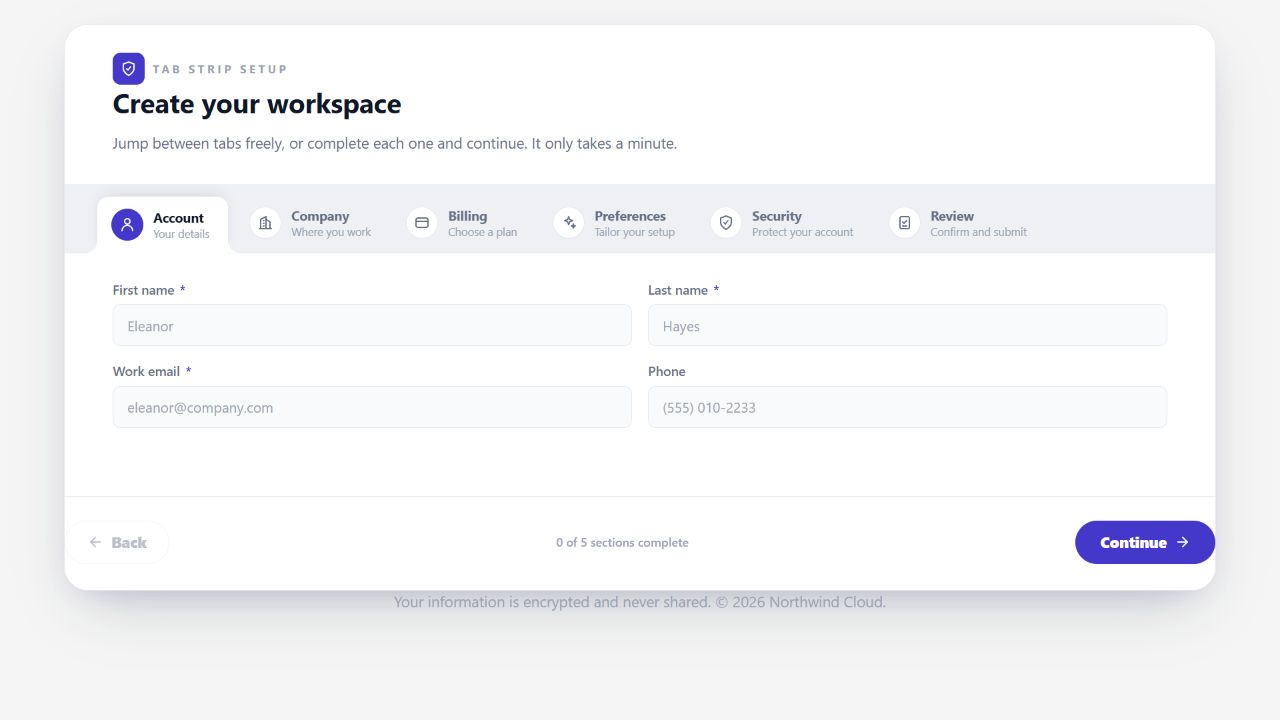
Task: Go to the Preferences tab label
Action: click(x=630, y=216)
